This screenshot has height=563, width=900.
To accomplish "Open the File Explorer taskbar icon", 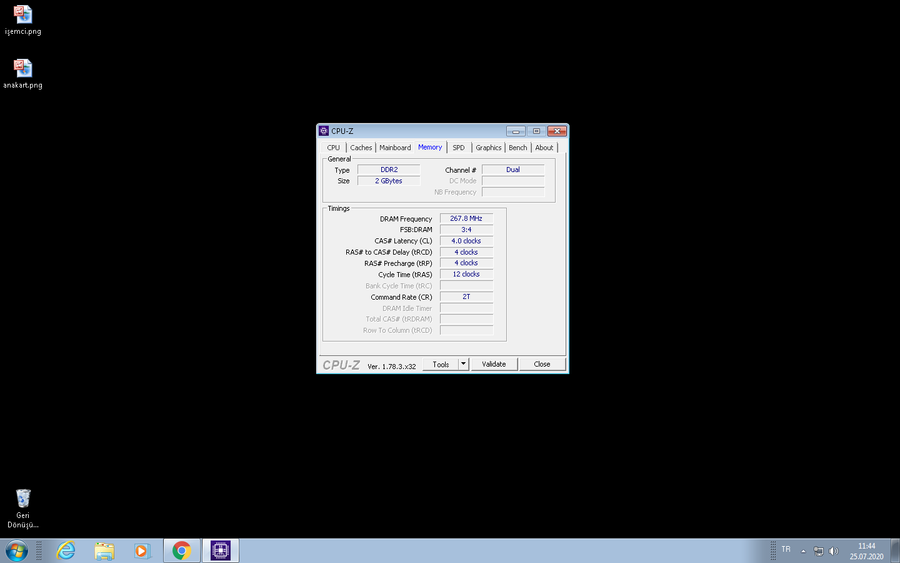I will tap(104, 551).
